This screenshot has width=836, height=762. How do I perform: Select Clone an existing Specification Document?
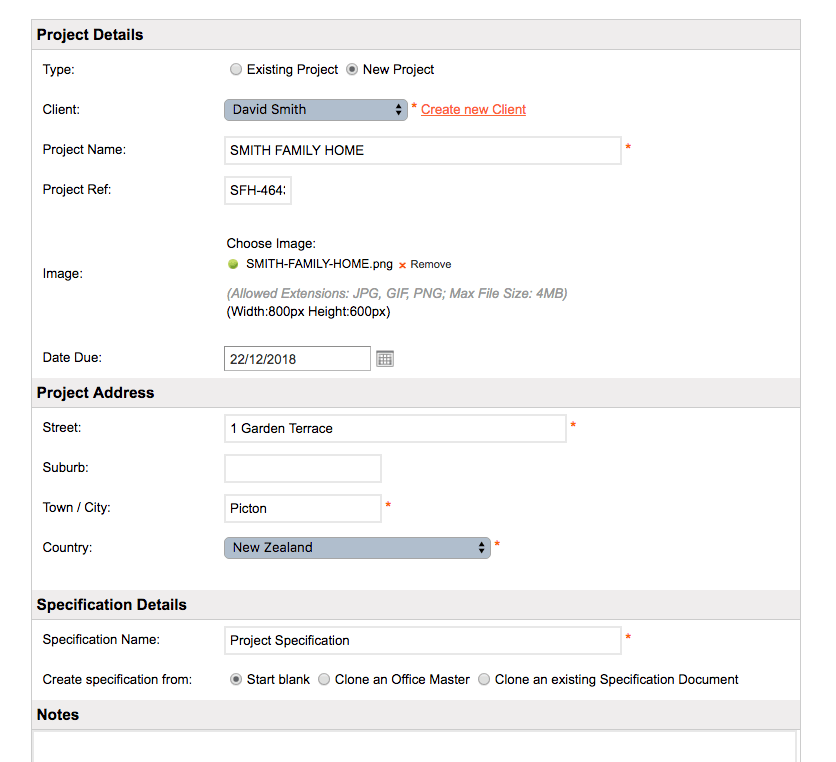point(484,679)
